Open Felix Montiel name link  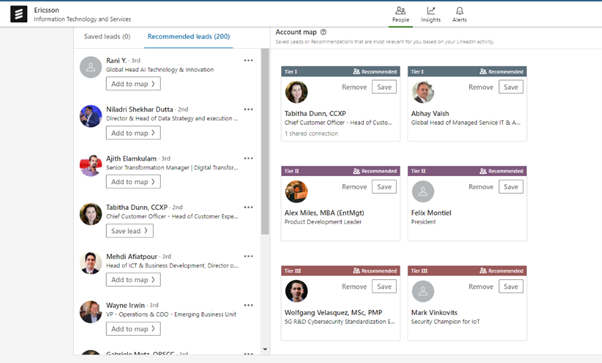click(431, 213)
